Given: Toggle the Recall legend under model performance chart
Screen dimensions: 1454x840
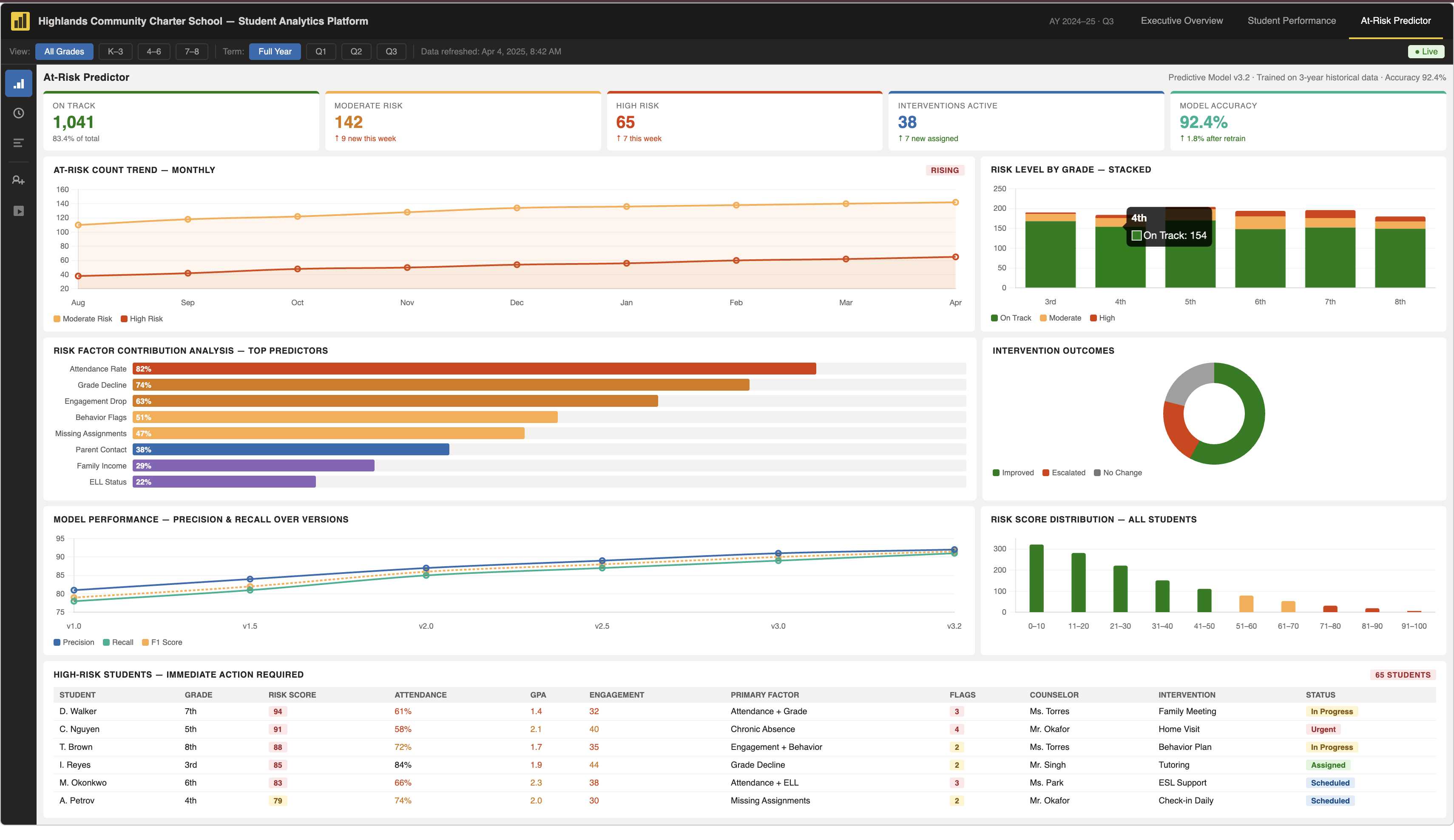Looking at the screenshot, I should [118, 642].
